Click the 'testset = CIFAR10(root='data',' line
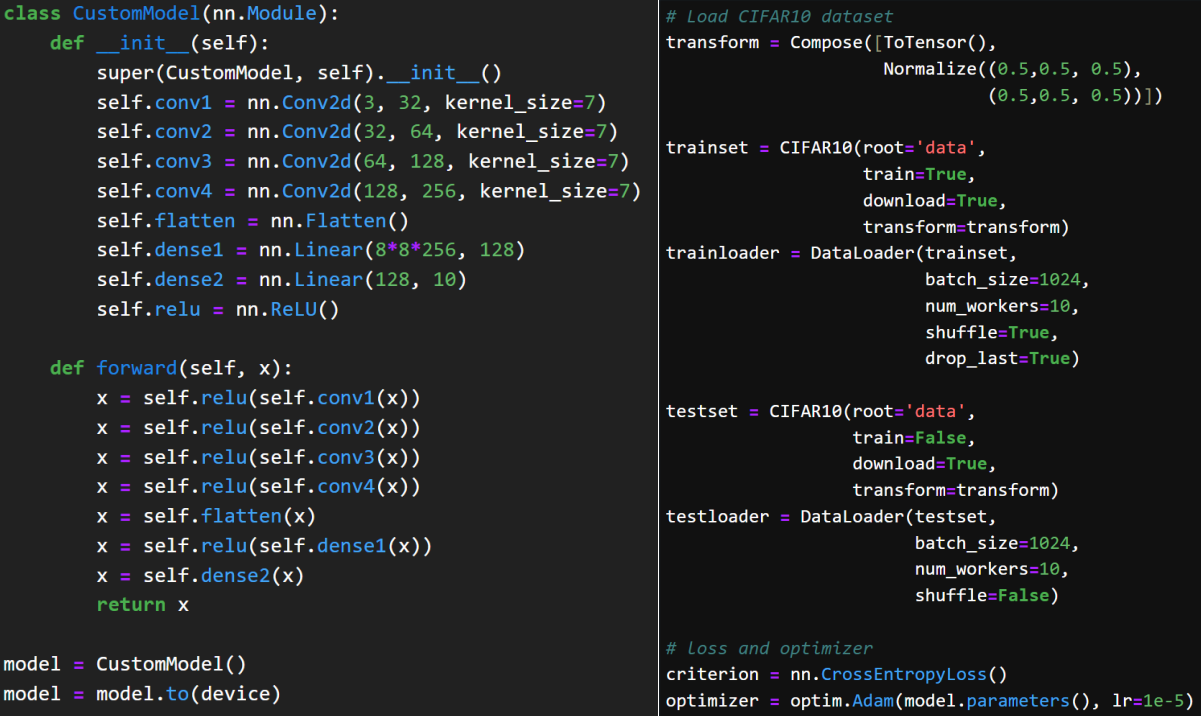The width and height of the screenshot is (1201, 716). (x=821, y=411)
